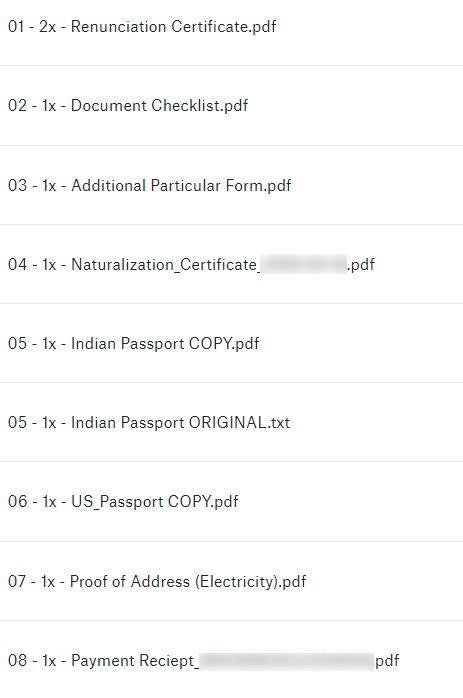
Task: Open US_Passport COPY.pdf
Action: pyautogui.click(x=123, y=501)
